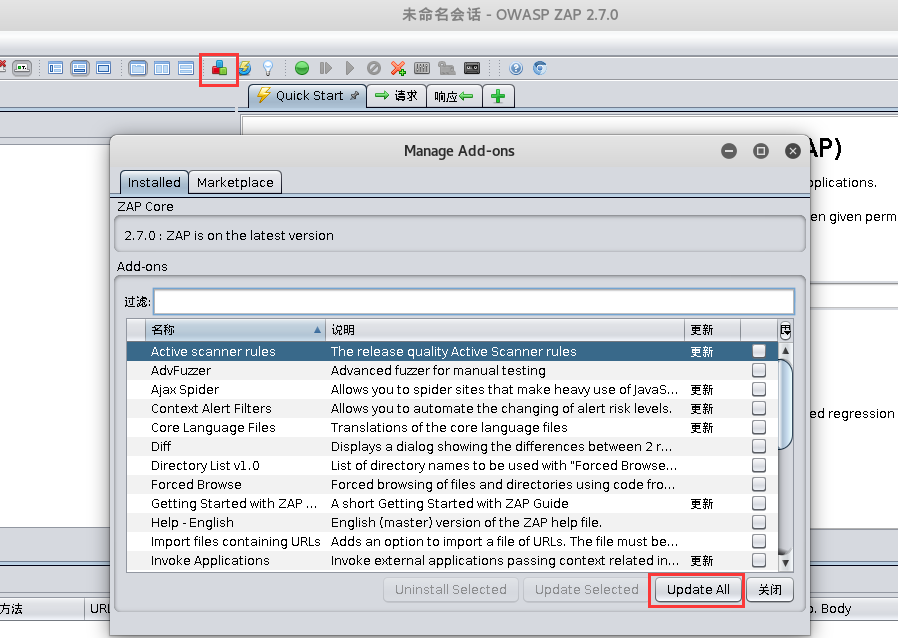Select the Diff add-on checkbox
The width and height of the screenshot is (898, 638).
click(x=759, y=446)
